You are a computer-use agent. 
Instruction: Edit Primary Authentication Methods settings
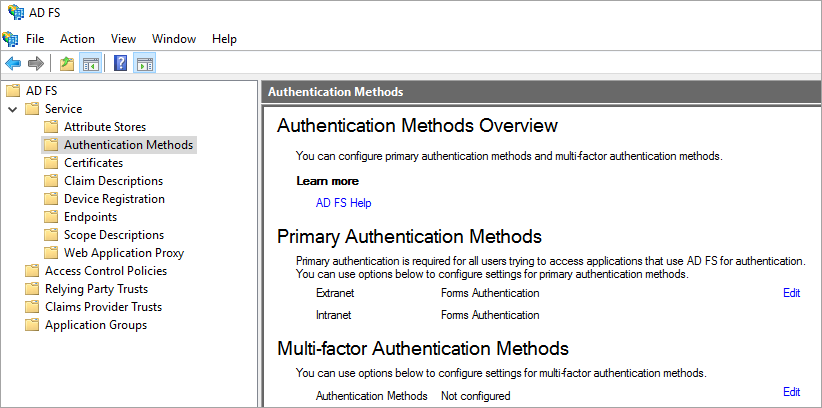tap(791, 293)
